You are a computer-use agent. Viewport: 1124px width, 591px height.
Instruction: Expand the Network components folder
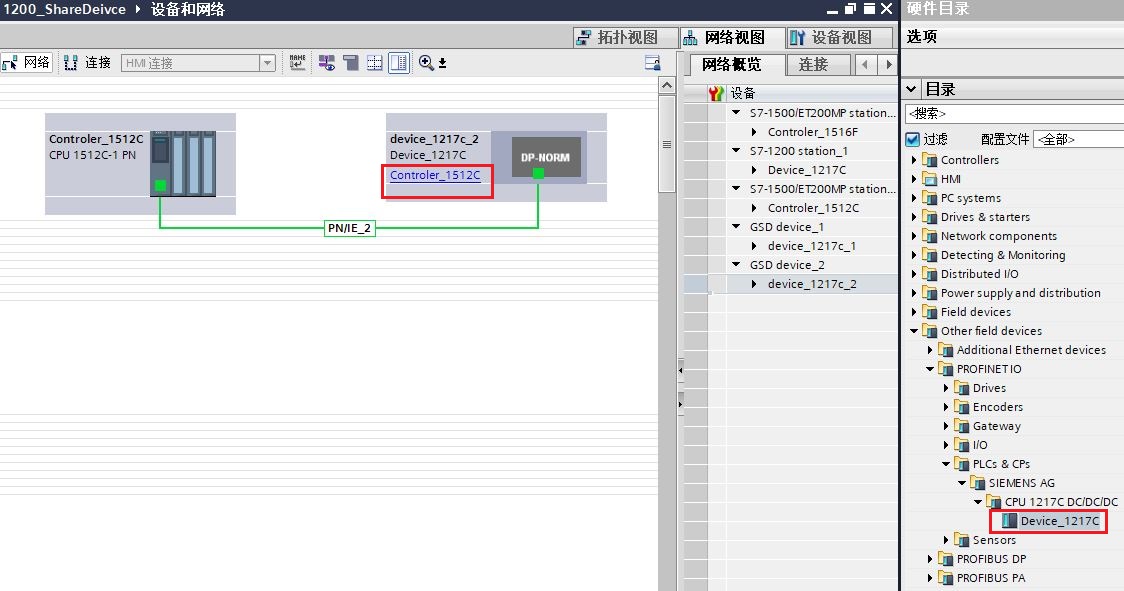(914, 236)
